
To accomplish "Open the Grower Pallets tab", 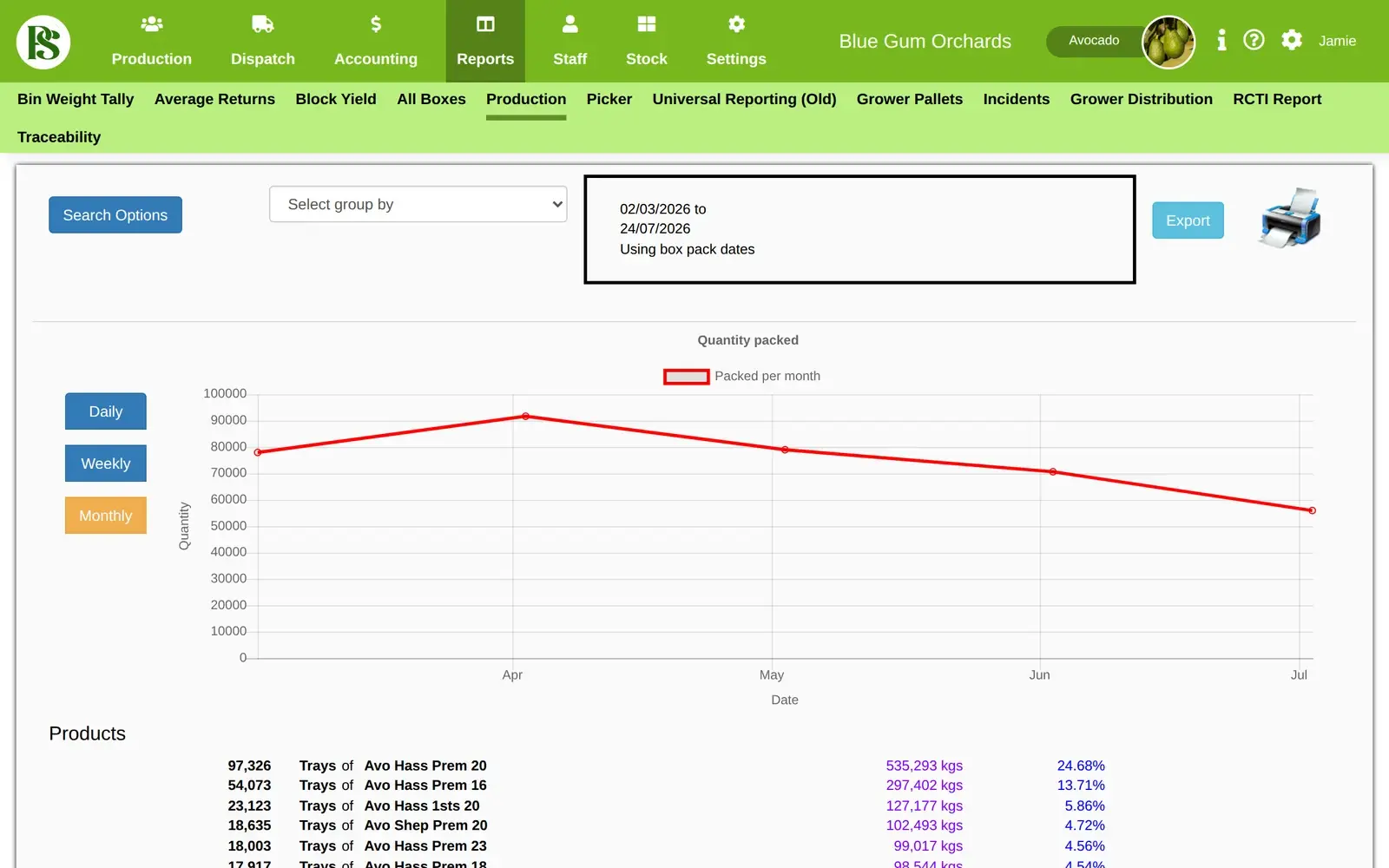I will (x=910, y=99).
